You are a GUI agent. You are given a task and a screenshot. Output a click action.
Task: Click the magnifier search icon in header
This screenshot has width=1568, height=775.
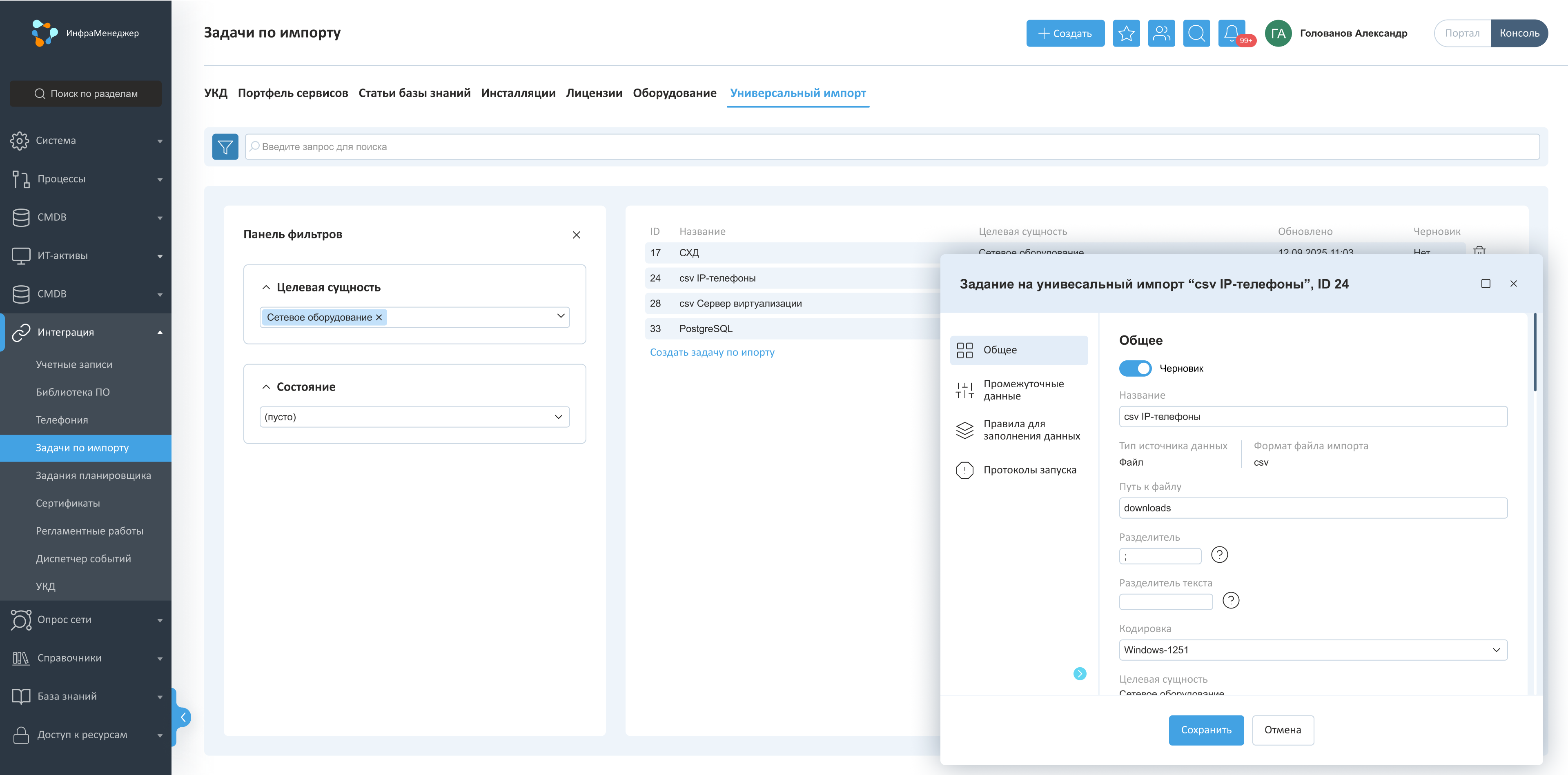[1196, 33]
